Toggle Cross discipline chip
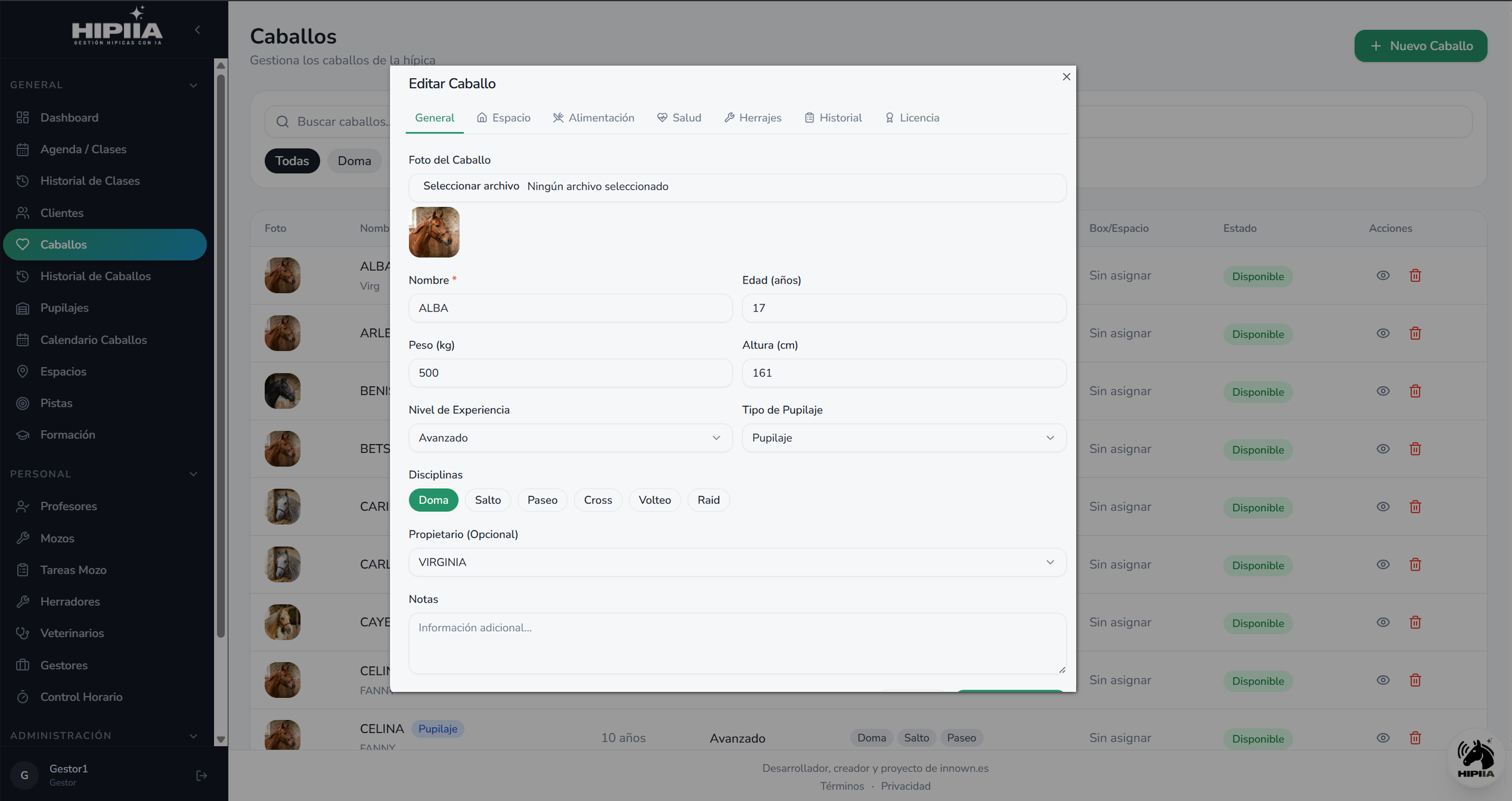This screenshot has height=801, width=1512. pyautogui.click(x=598, y=500)
